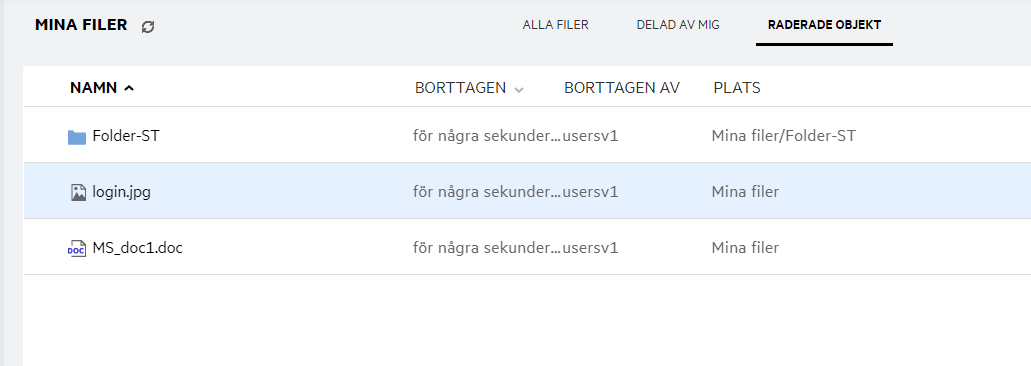Switch to Alla Filer tab
The image size is (1031, 366).
click(x=556, y=25)
